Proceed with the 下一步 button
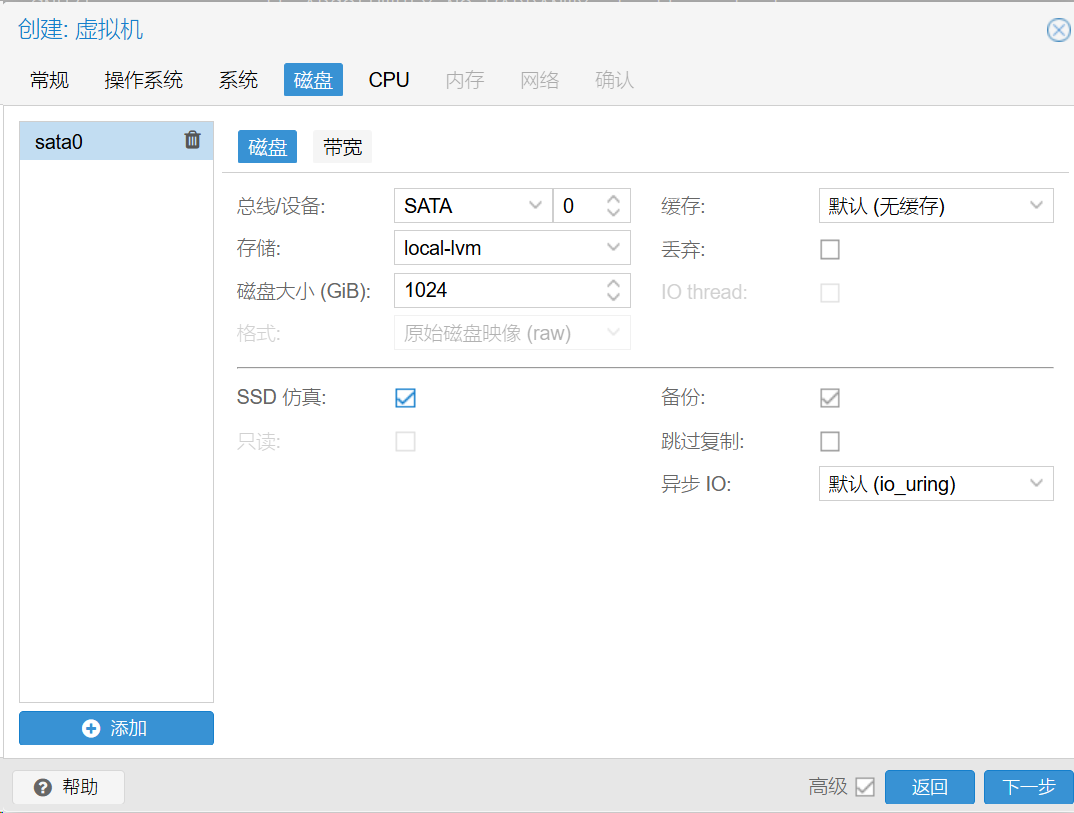 coord(1029,787)
